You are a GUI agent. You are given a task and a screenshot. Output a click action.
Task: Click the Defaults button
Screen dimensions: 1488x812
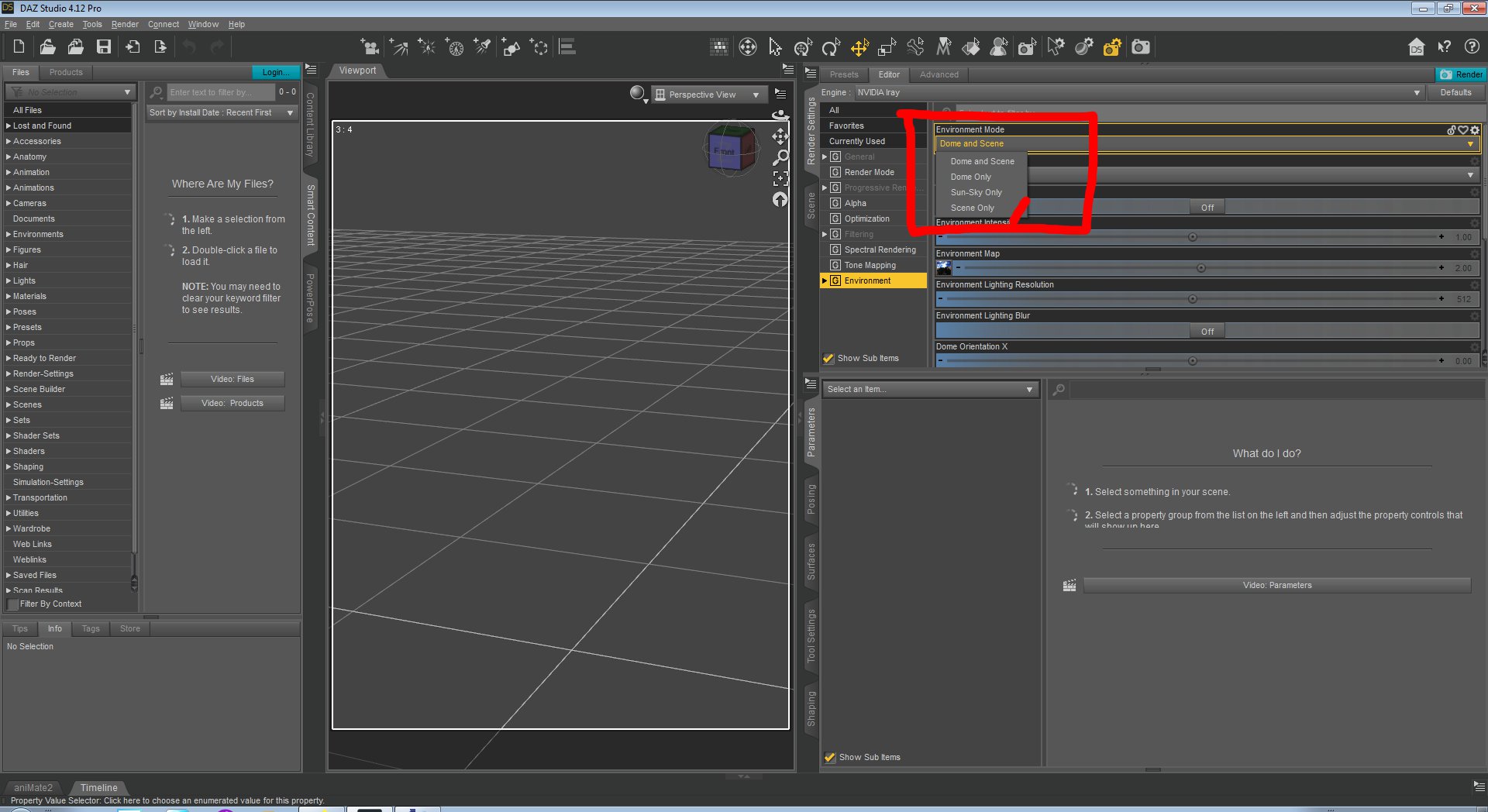pyautogui.click(x=1455, y=93)
